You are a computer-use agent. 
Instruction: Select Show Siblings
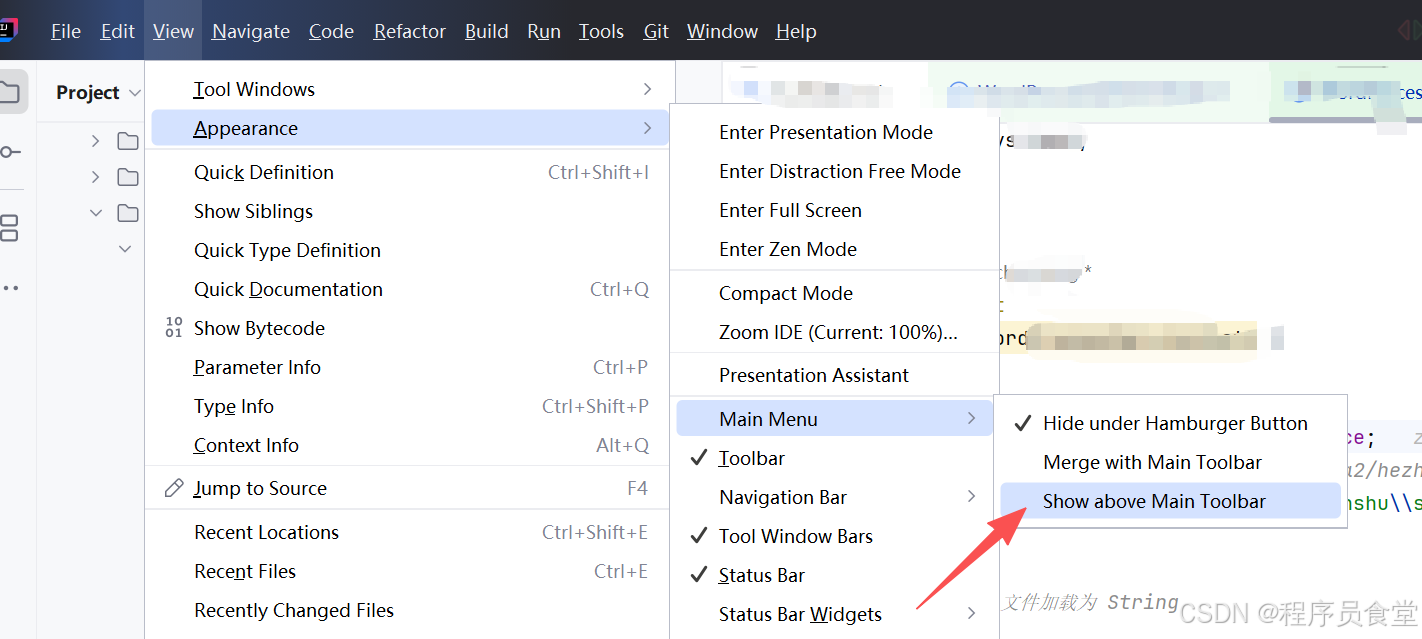point(410,211)
